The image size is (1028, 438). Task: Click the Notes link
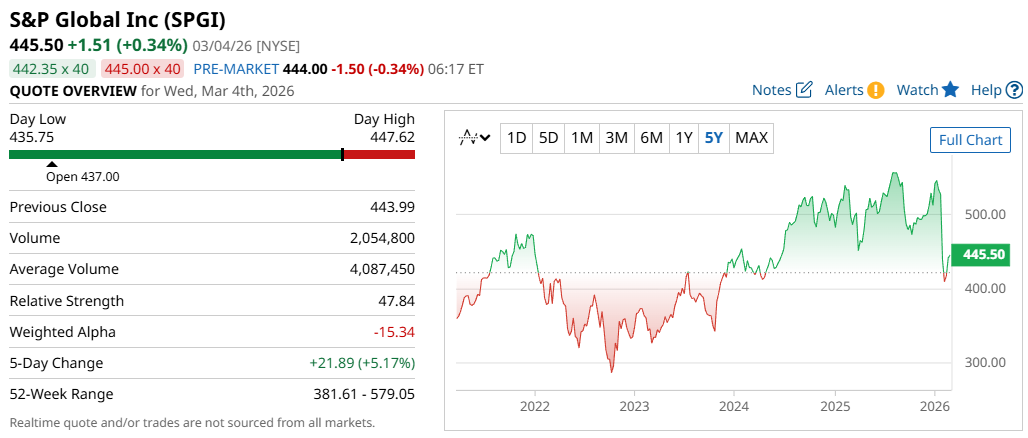771,90
